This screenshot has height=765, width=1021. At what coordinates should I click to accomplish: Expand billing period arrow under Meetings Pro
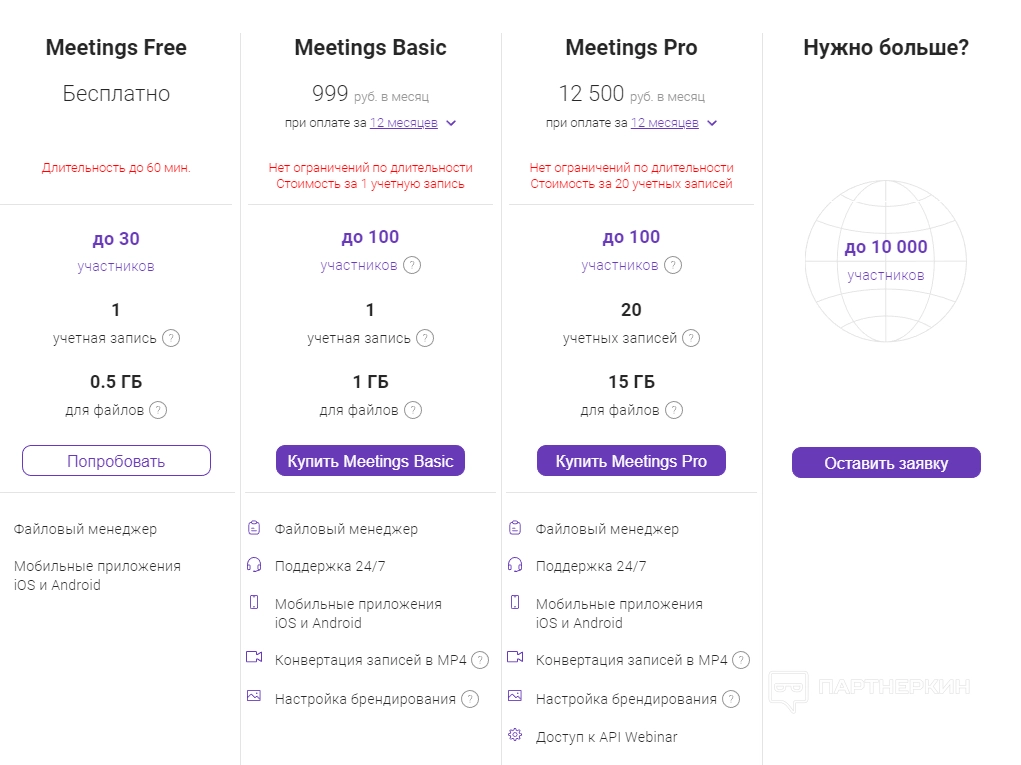(x=712, y=124)
